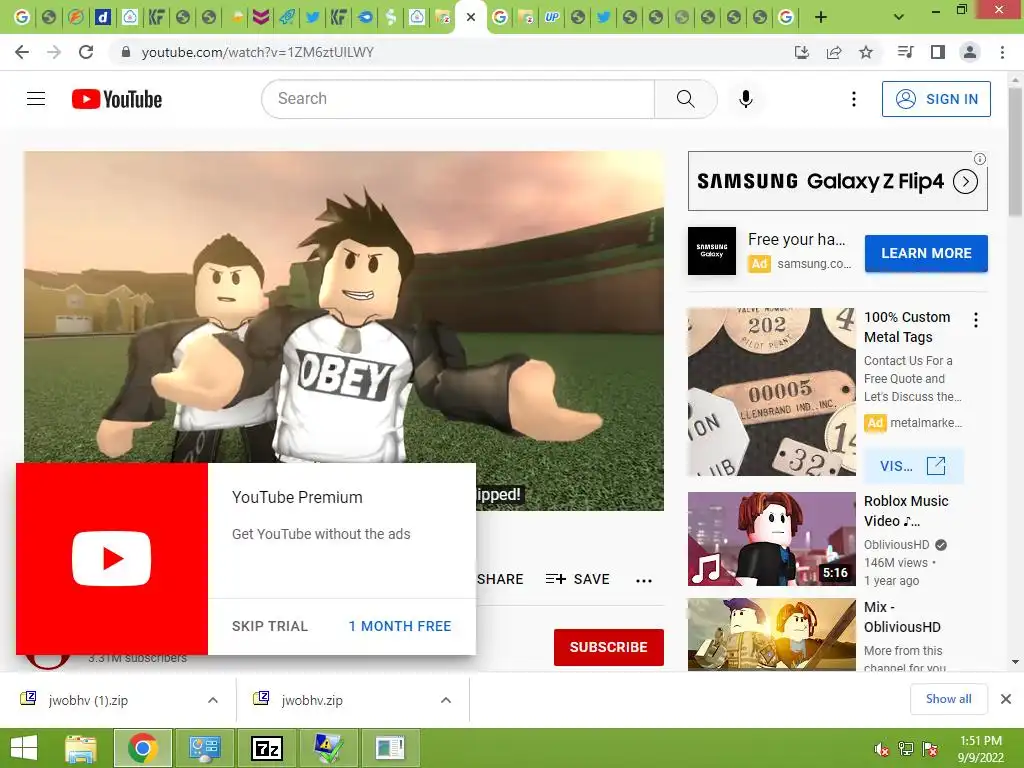This screenshot has height=768, width=1024.
Task: Open the YouTube guide hamburger menu
Action: [x=36, y=99]
